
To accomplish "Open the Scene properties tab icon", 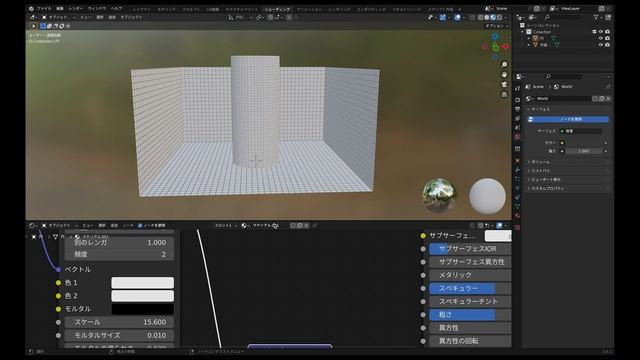I will click(x=518, y=127).
